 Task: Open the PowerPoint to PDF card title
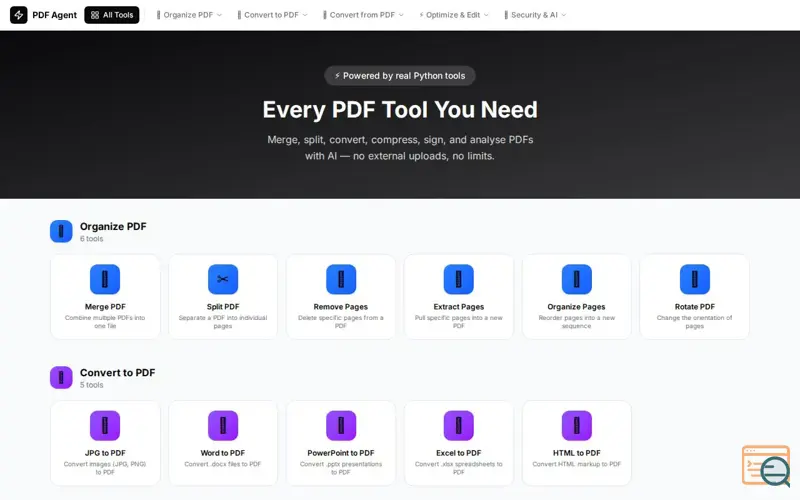pyautogui.click(x=341, y=453)
